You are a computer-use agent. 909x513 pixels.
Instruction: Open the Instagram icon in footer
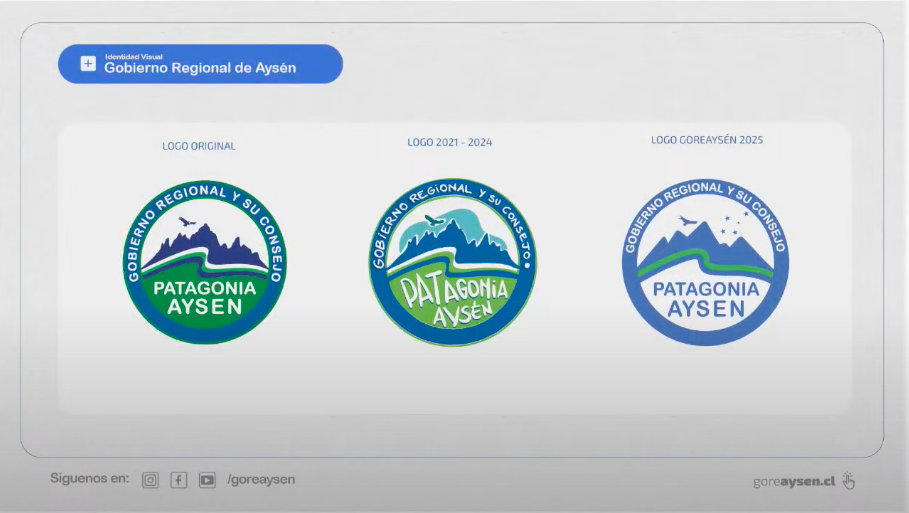150,480
